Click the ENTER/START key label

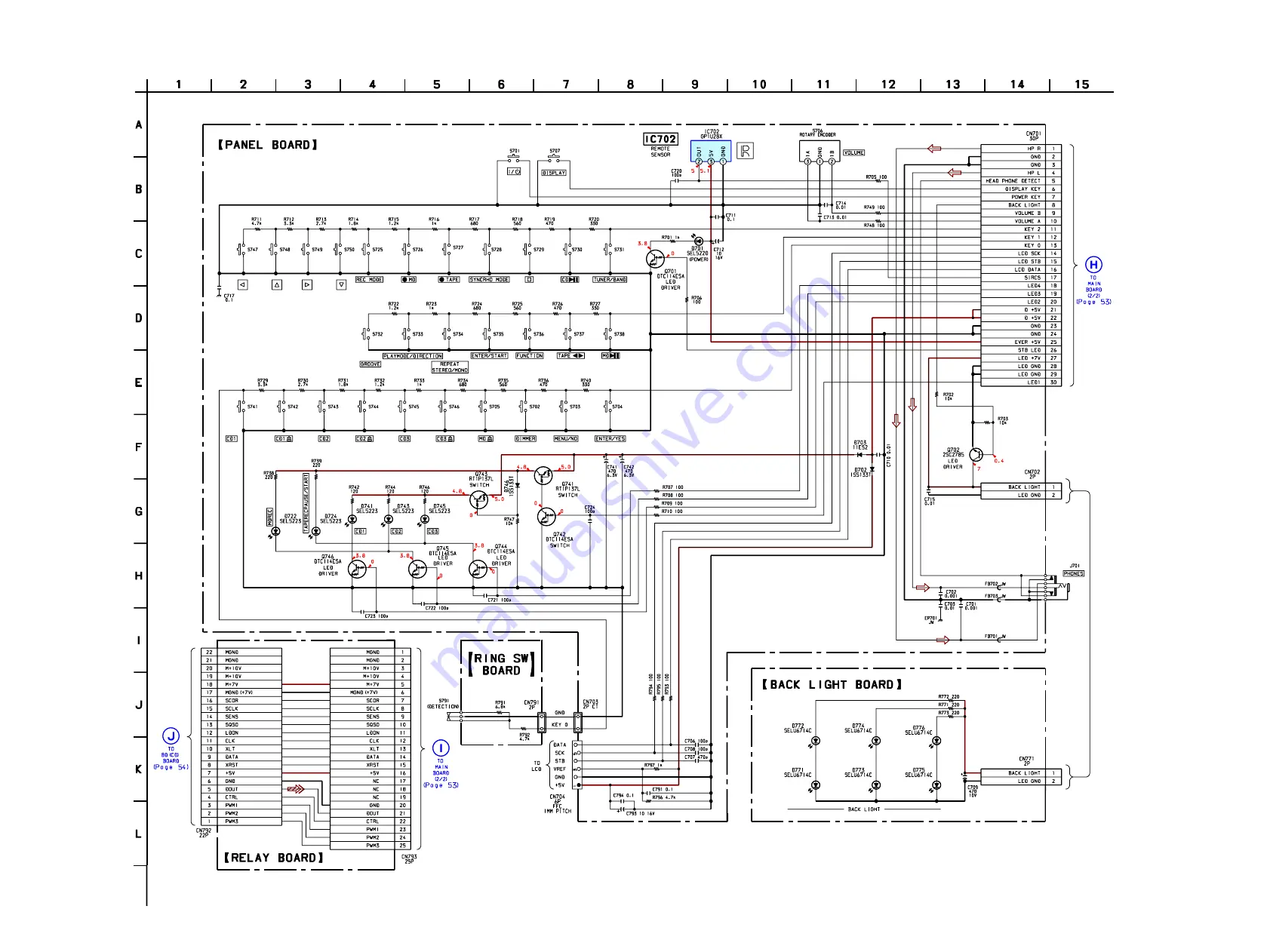(489, 356)
